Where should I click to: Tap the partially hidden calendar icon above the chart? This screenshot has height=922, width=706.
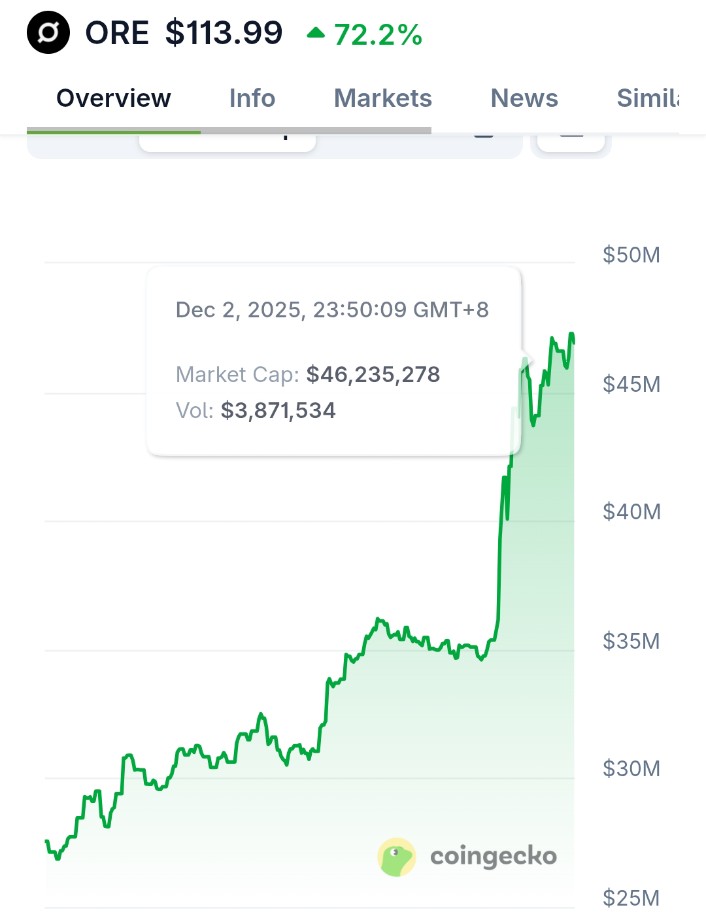(484, 135)
